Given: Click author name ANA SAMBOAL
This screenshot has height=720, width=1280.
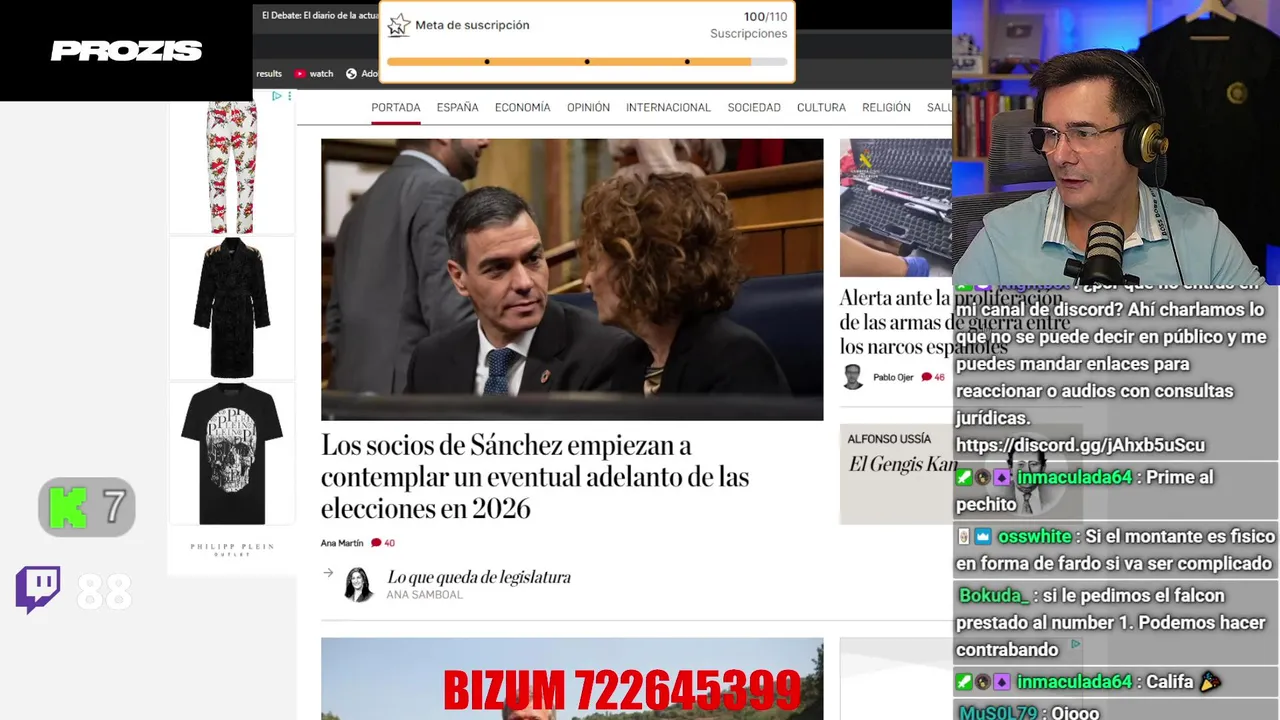Looking at the screenshot, I should click(x=425, y=595).
